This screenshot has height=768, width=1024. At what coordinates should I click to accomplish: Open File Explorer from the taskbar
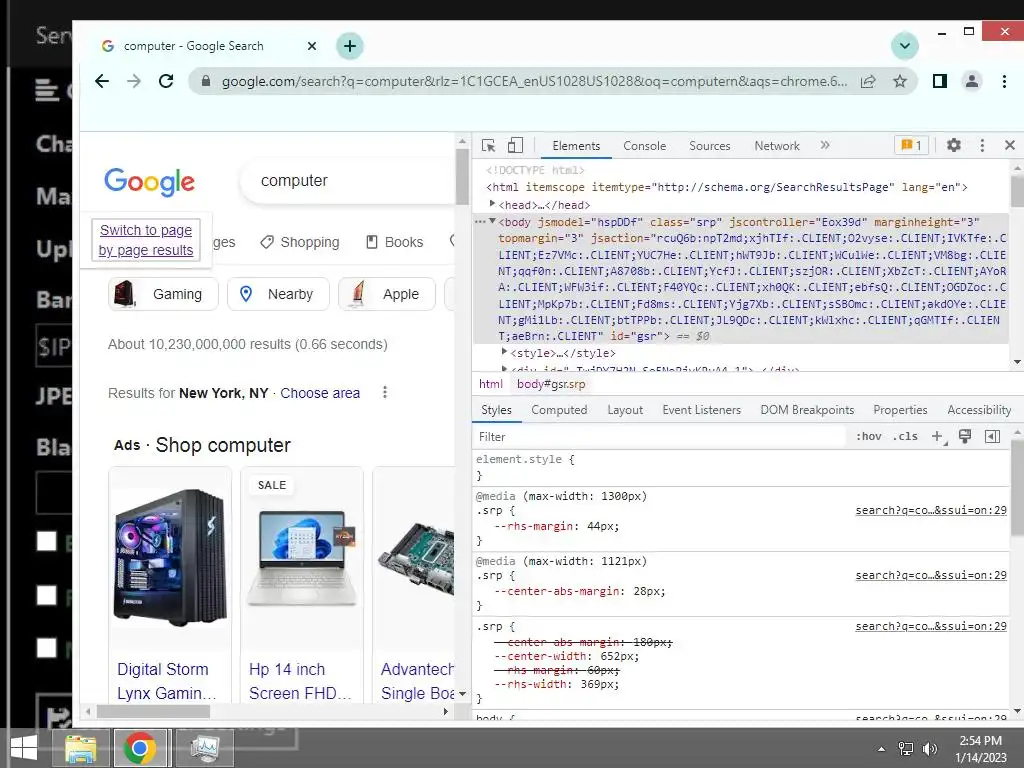80,748
